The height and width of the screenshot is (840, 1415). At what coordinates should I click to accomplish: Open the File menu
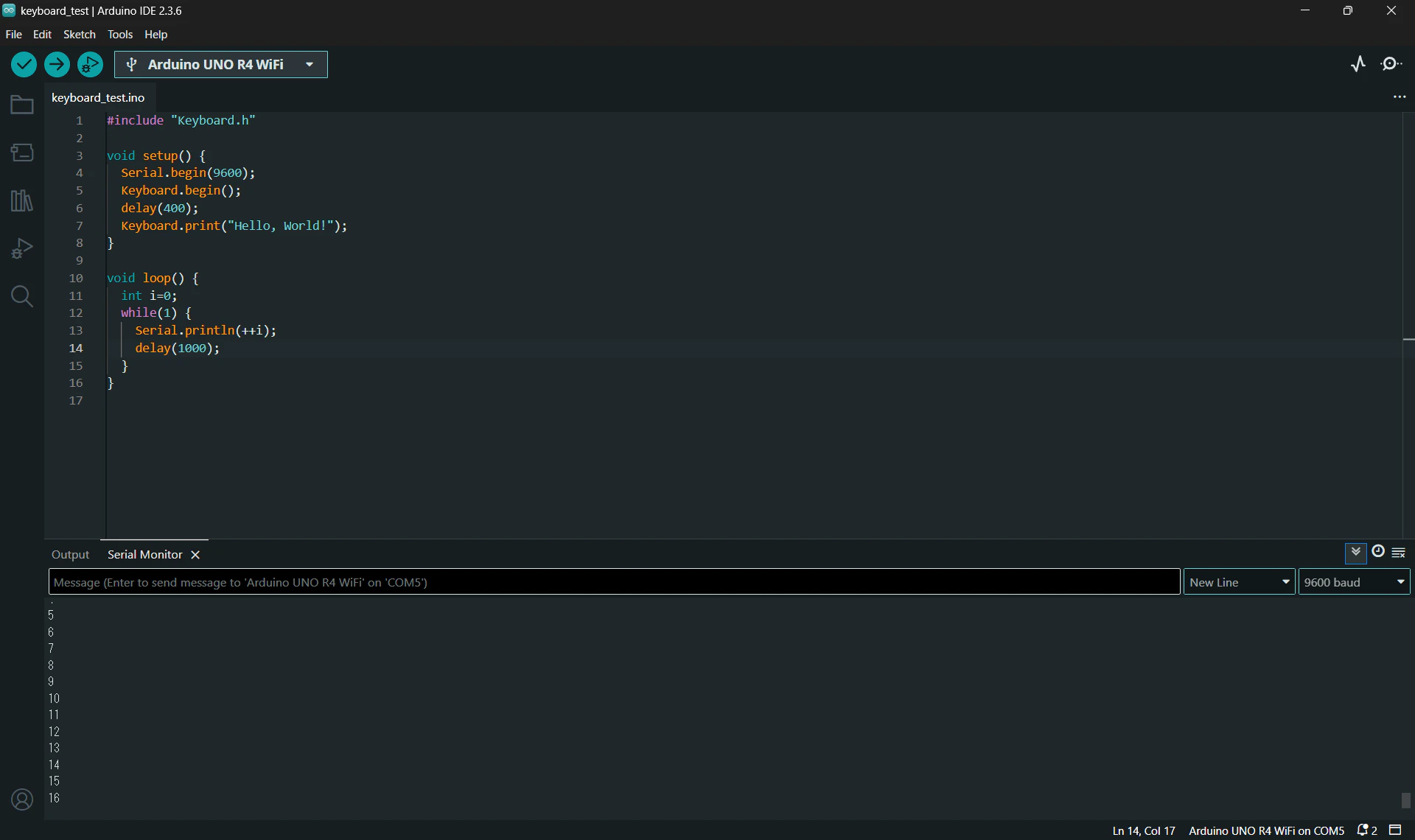coord(13,35)
